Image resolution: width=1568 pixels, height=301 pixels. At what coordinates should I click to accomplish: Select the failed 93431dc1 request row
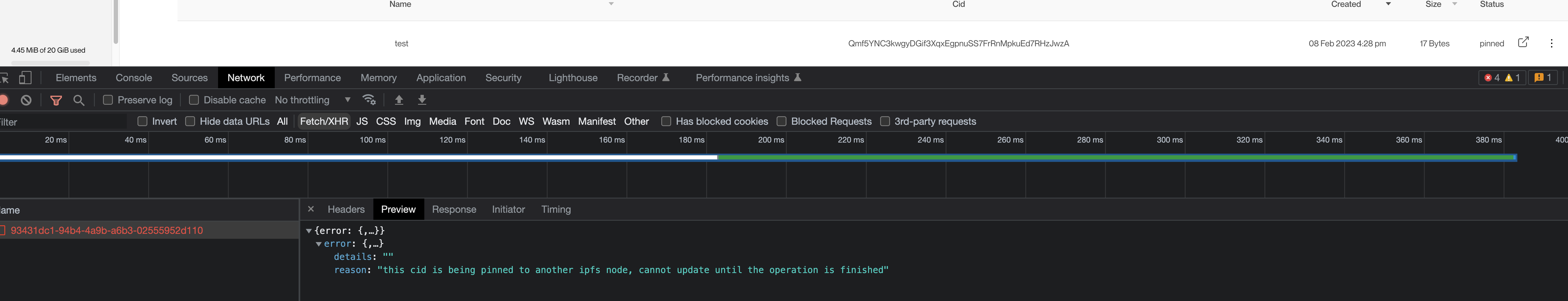tap(107, 230)
